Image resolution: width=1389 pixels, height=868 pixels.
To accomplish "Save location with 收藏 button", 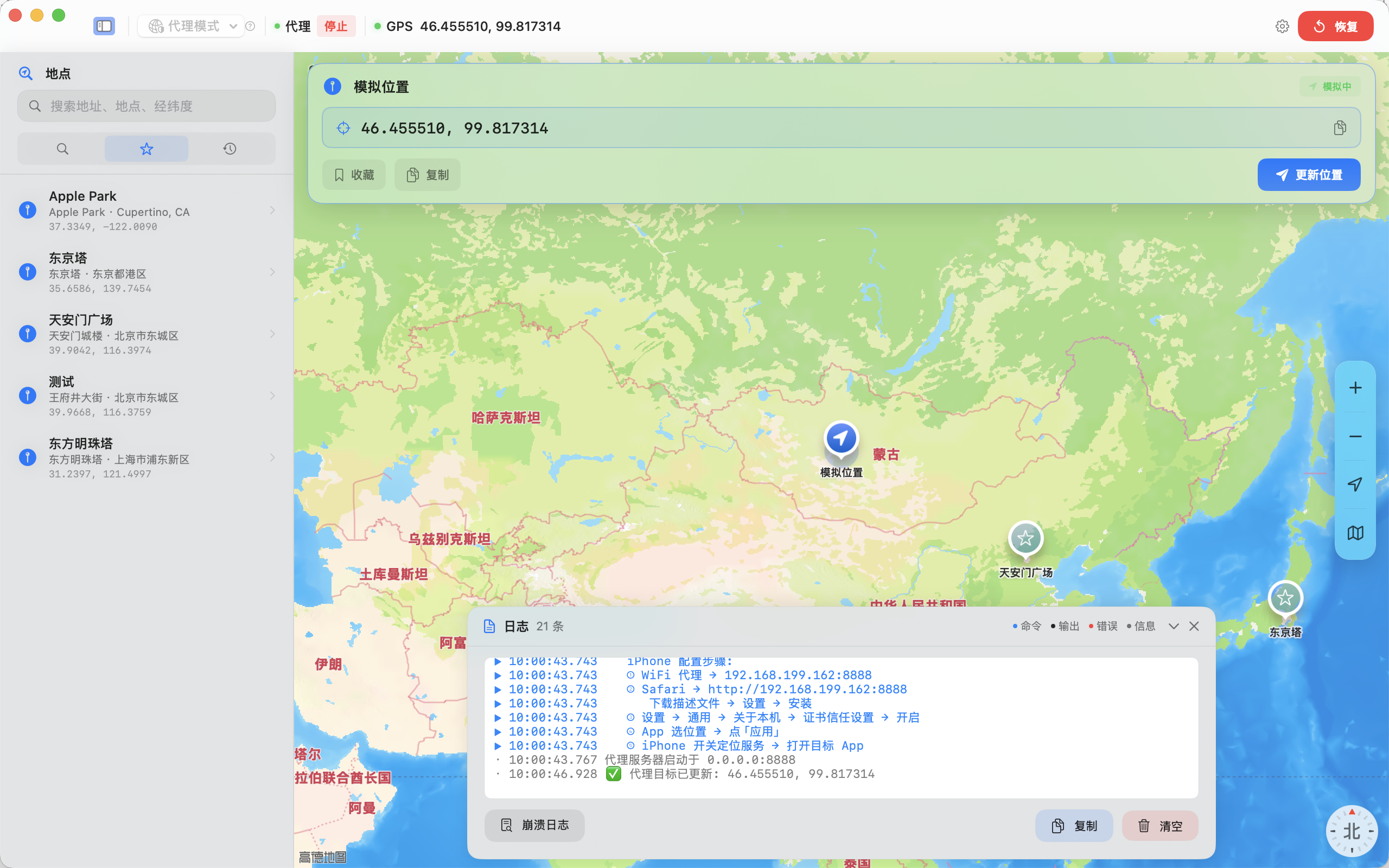I will tap(354, 175).
